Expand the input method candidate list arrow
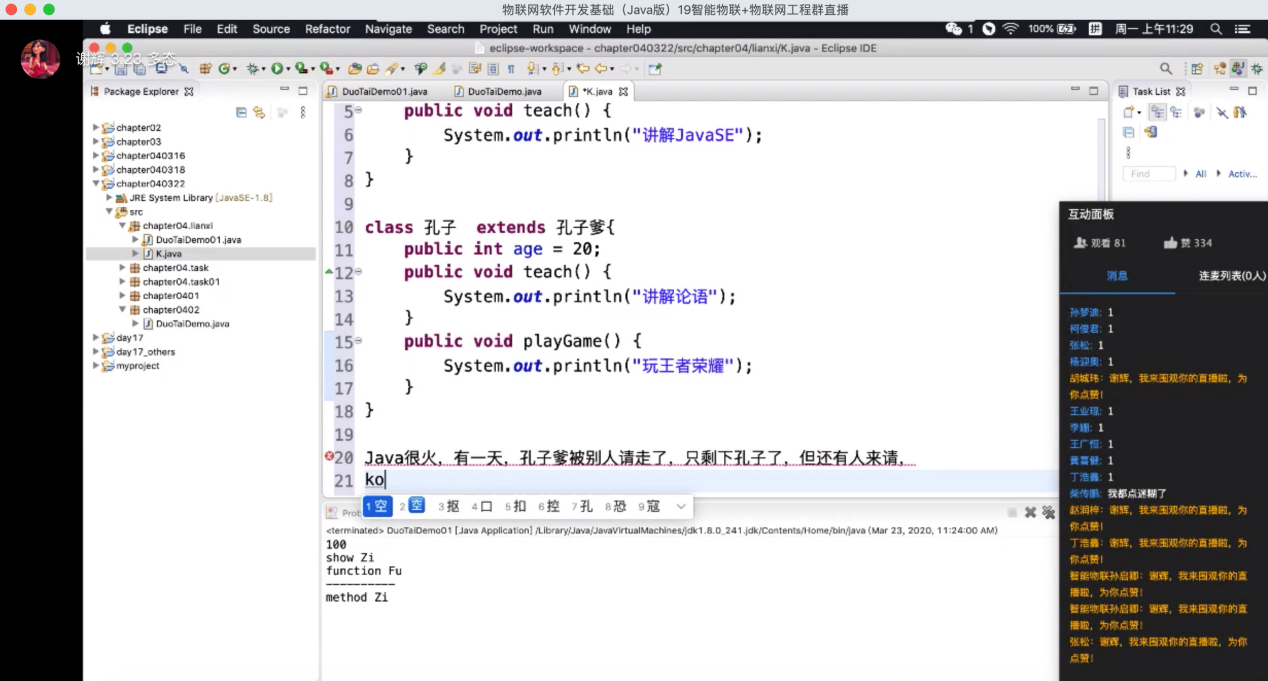 click(x=681, y=507)
